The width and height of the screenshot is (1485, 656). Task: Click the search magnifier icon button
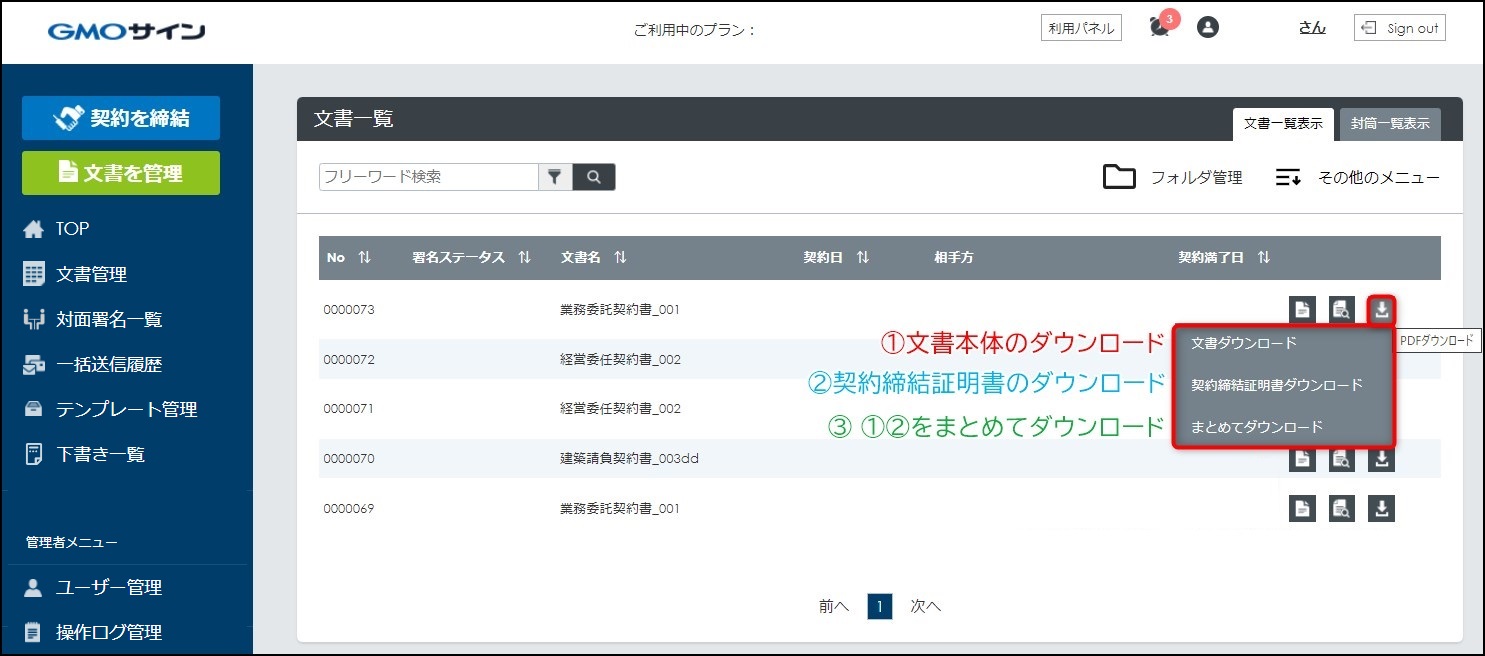pos(594,177)
